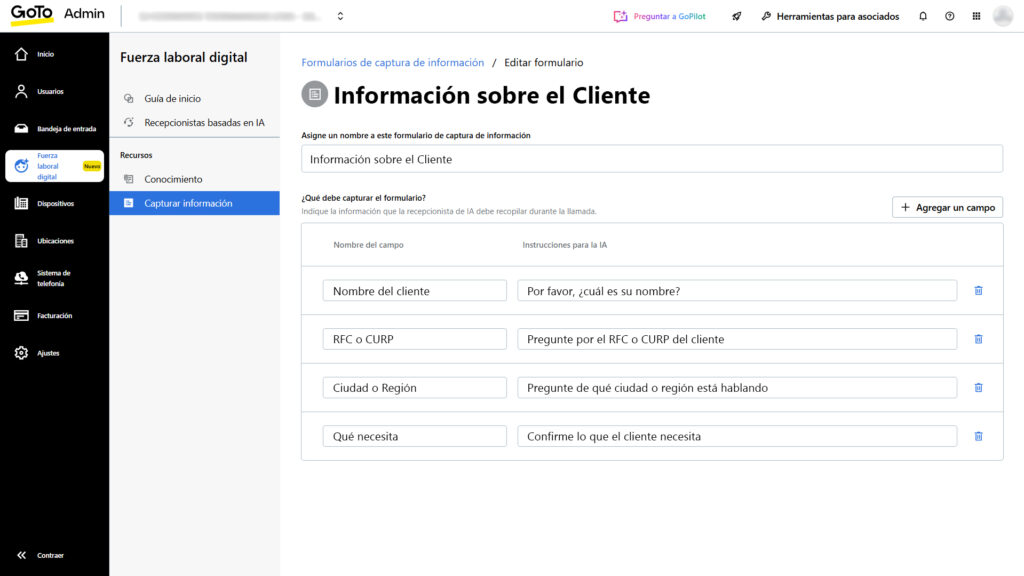
Task: Click Preguntar a GoPilot
Action: (659, 16)
